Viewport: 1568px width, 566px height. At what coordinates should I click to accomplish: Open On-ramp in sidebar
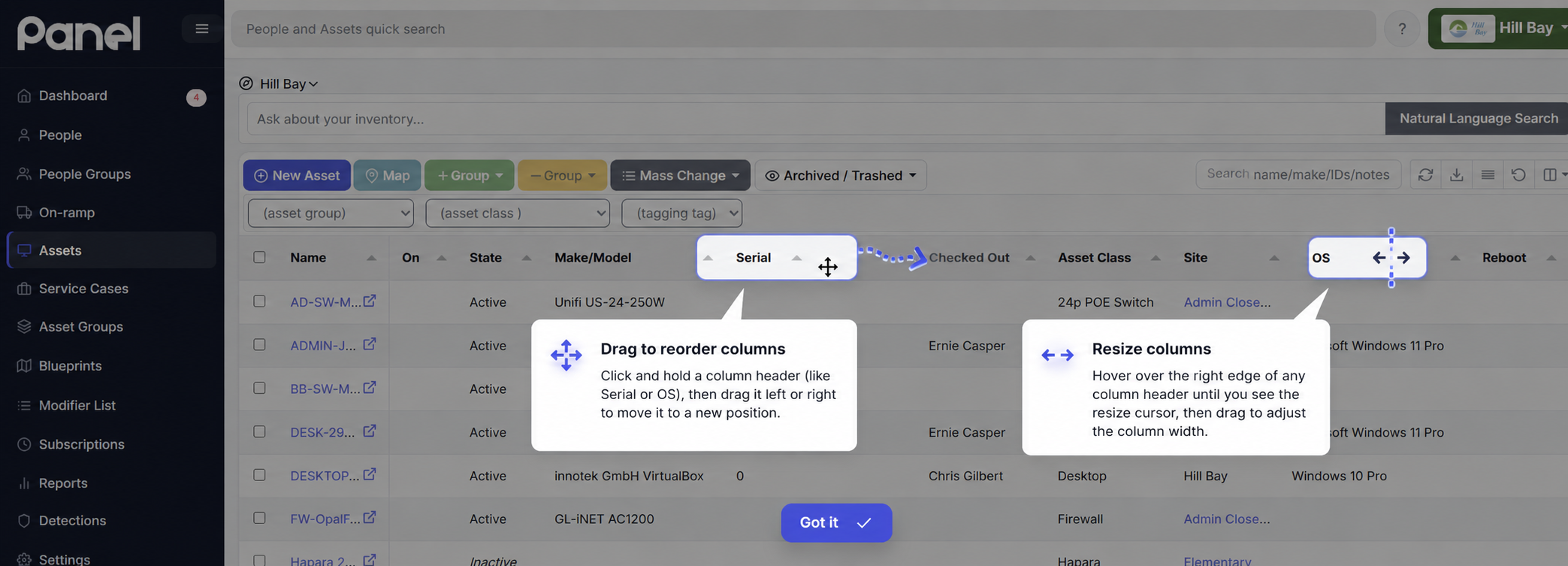pyautogui.click(x=67, y=213)
